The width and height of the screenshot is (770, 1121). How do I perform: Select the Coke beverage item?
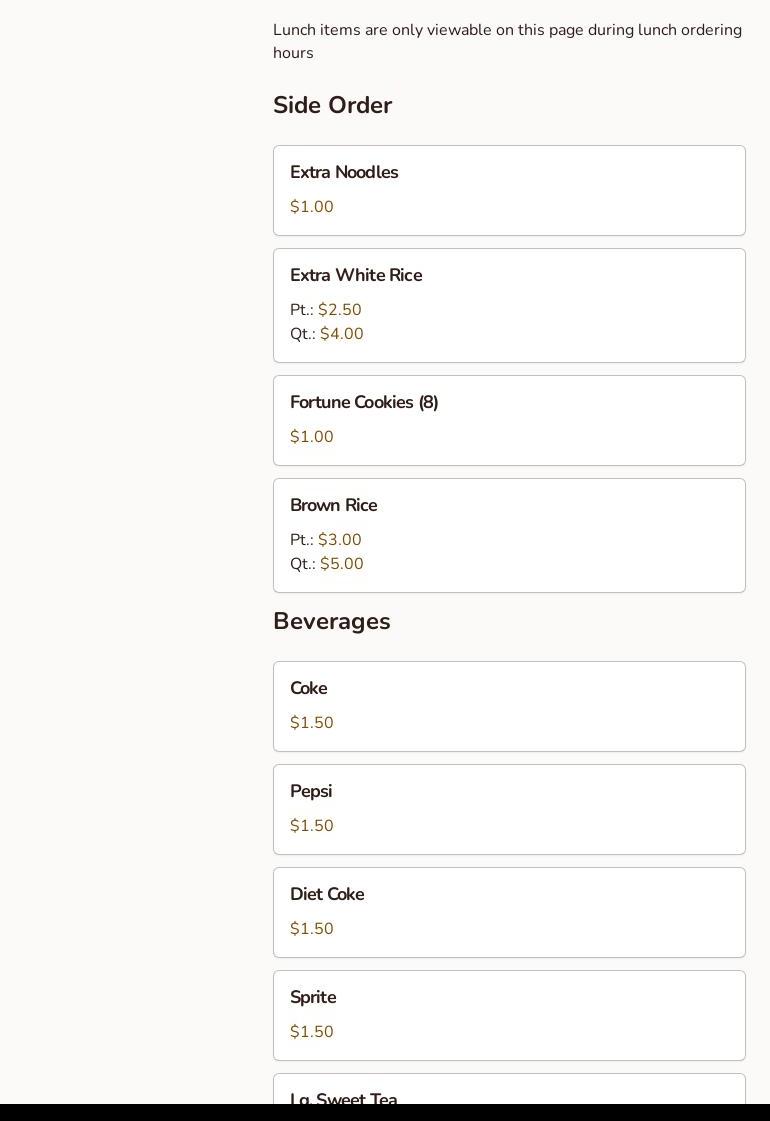309,689
